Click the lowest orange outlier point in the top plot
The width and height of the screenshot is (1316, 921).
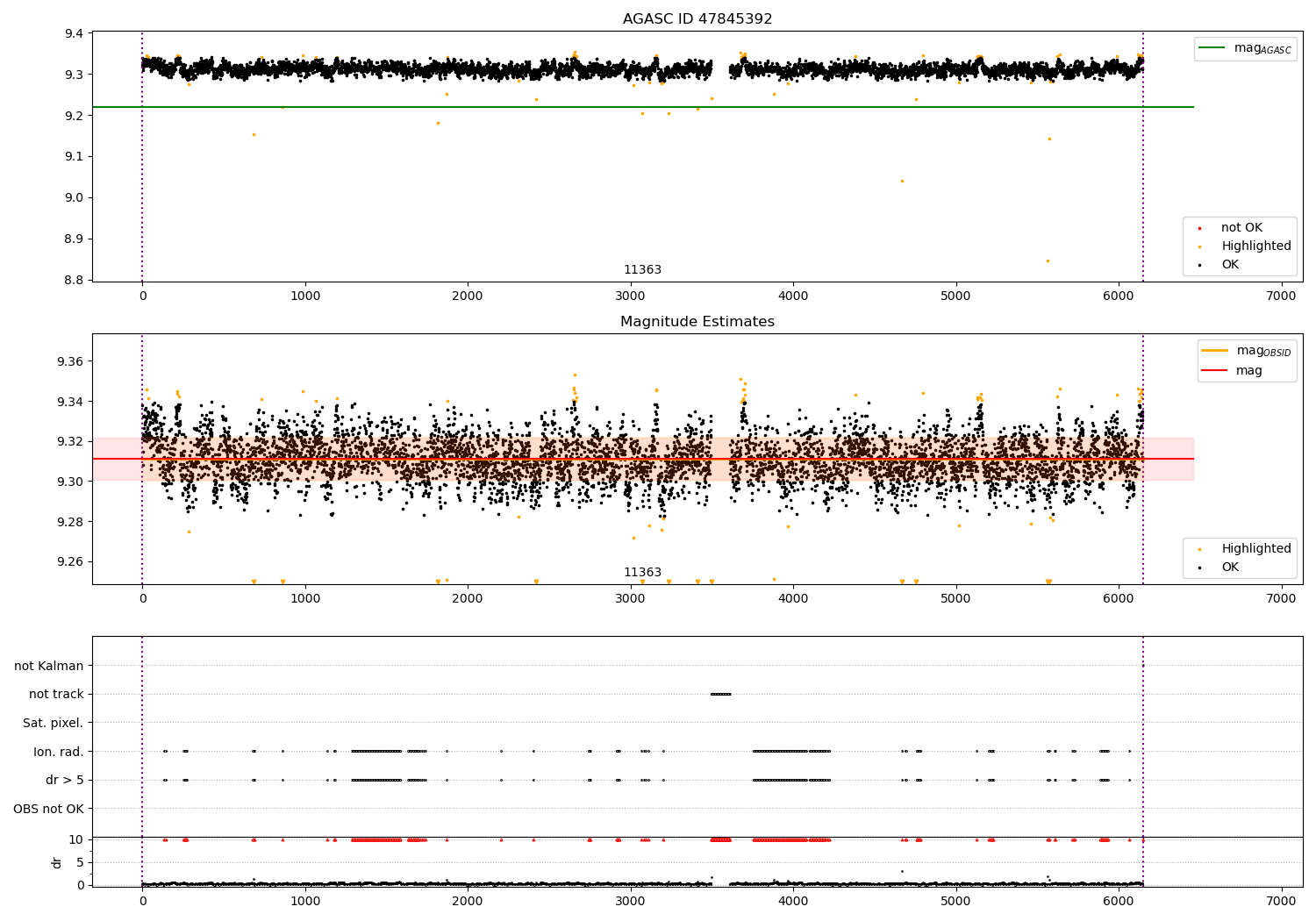(x=1048, y=261)
